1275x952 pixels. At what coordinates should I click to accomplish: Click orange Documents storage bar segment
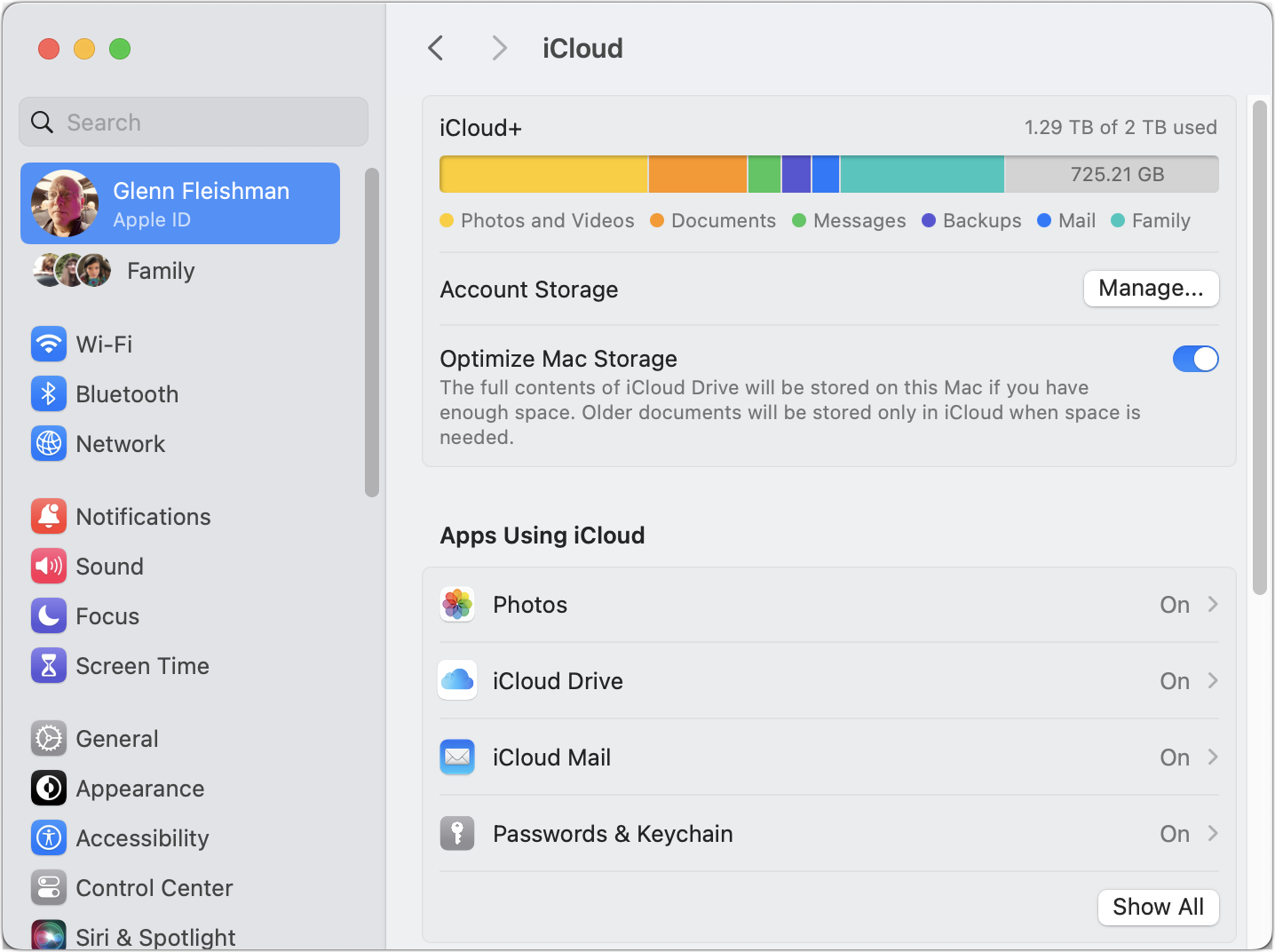click(x=698, y=174)
